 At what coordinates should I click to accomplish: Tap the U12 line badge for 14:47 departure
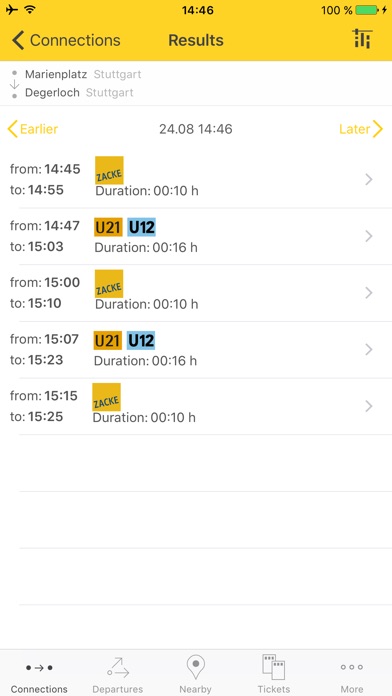[142, 228]
